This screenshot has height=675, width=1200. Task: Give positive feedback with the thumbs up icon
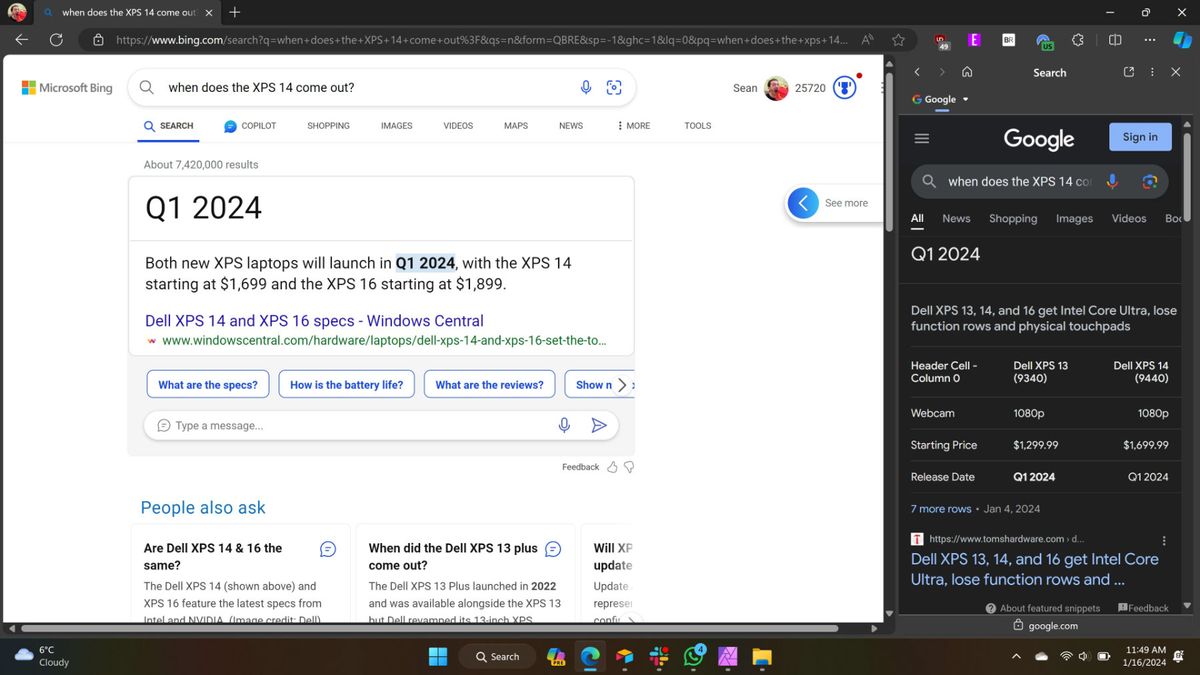coord(612,466)
